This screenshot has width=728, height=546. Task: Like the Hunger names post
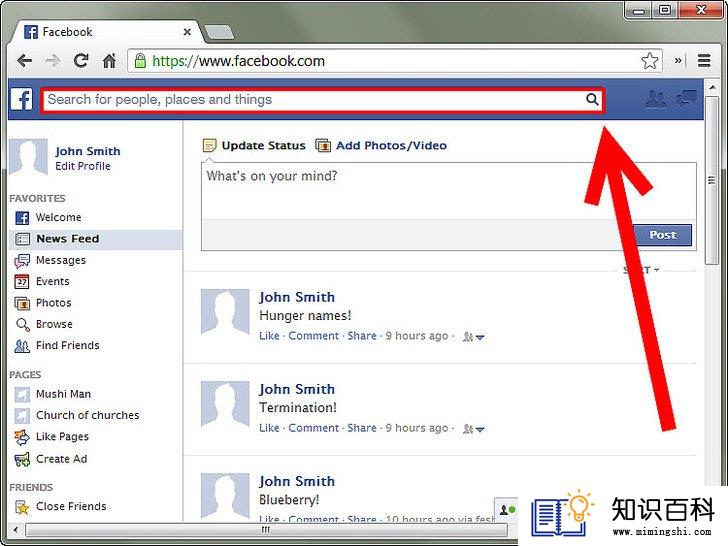point(269,336)
